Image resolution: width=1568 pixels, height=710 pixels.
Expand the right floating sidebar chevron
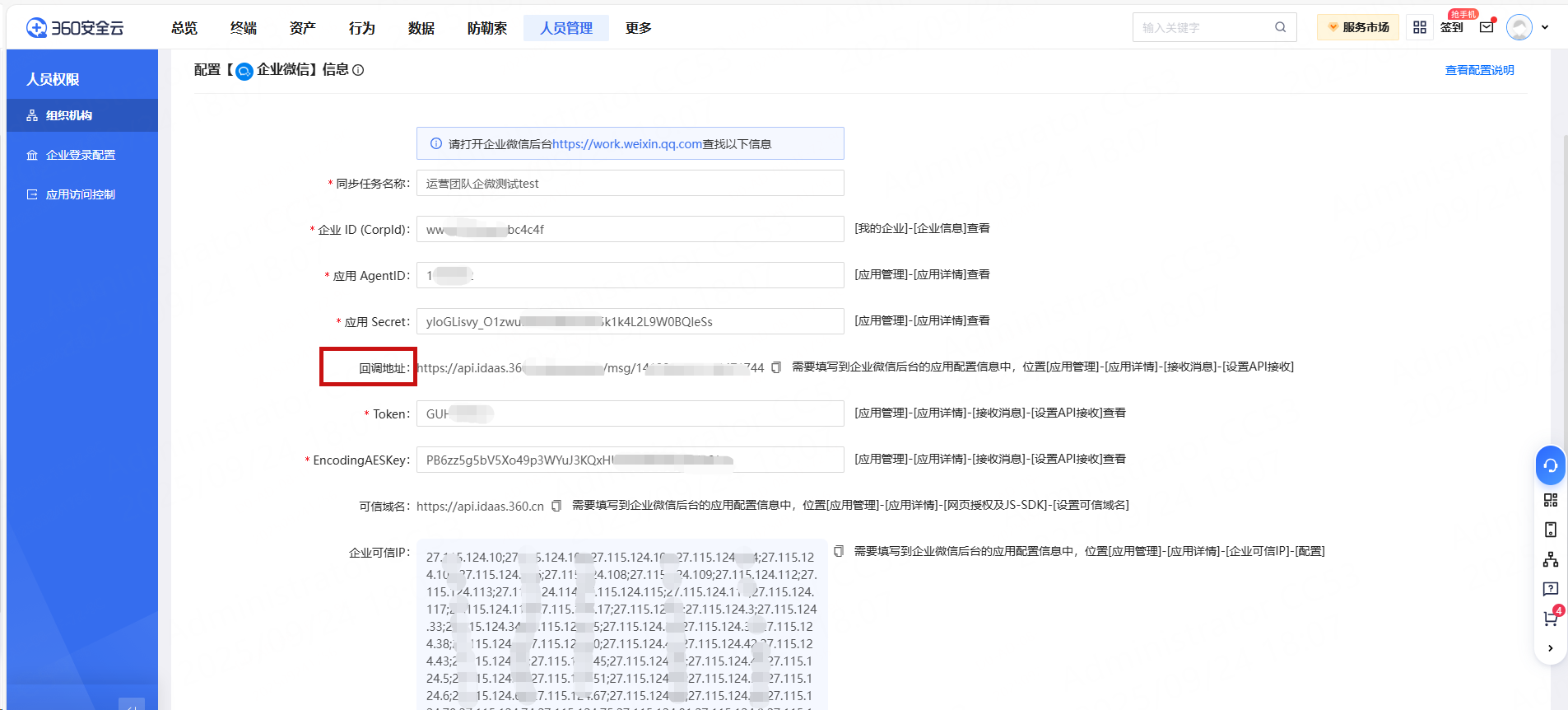point(1550,648)
